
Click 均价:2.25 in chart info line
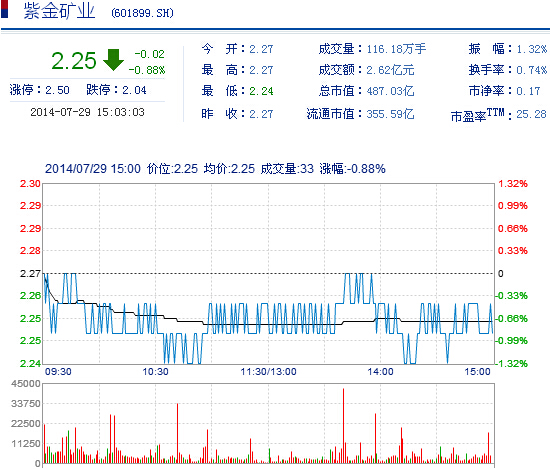[229, 169]
